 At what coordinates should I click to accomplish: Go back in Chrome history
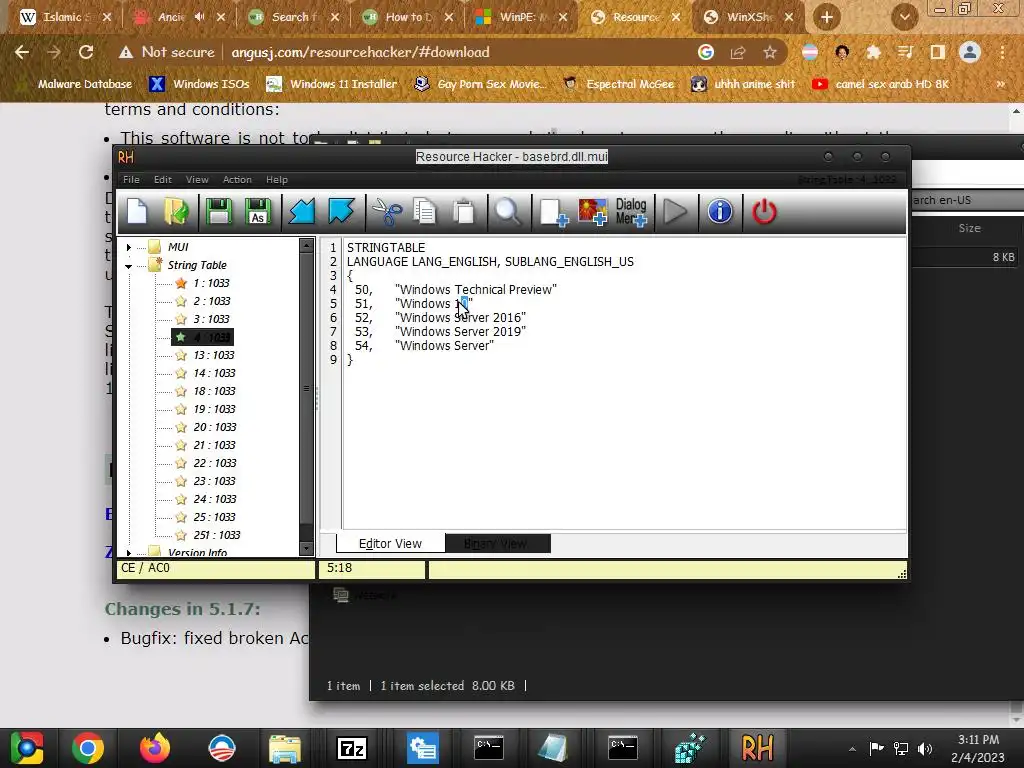[22, 52]
